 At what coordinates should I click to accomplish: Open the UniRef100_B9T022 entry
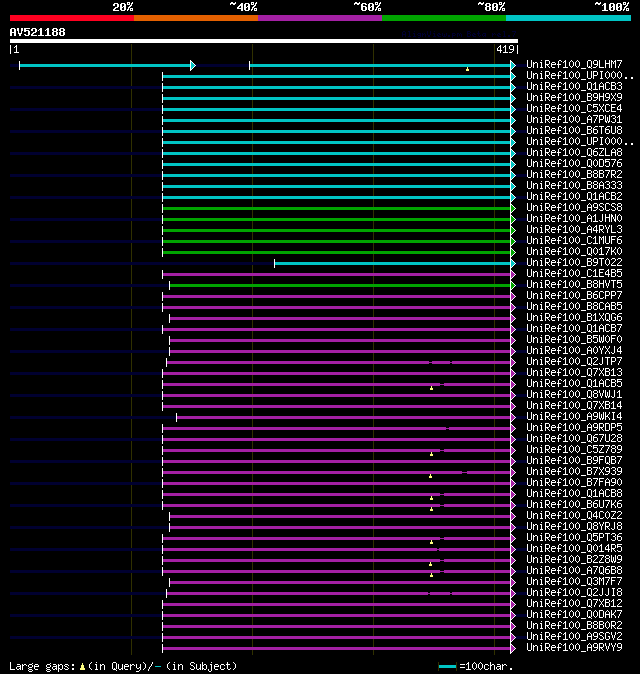574,263
